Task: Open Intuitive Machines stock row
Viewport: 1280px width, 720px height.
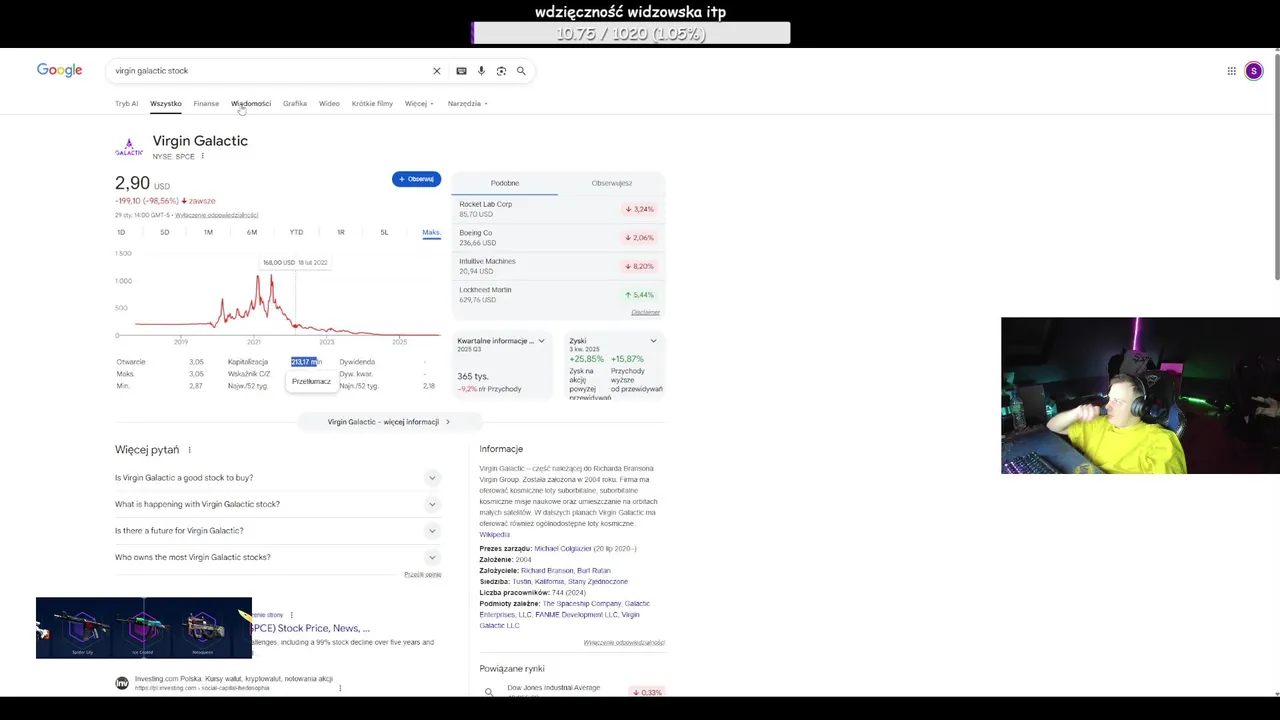Action: tap(558, 266)
